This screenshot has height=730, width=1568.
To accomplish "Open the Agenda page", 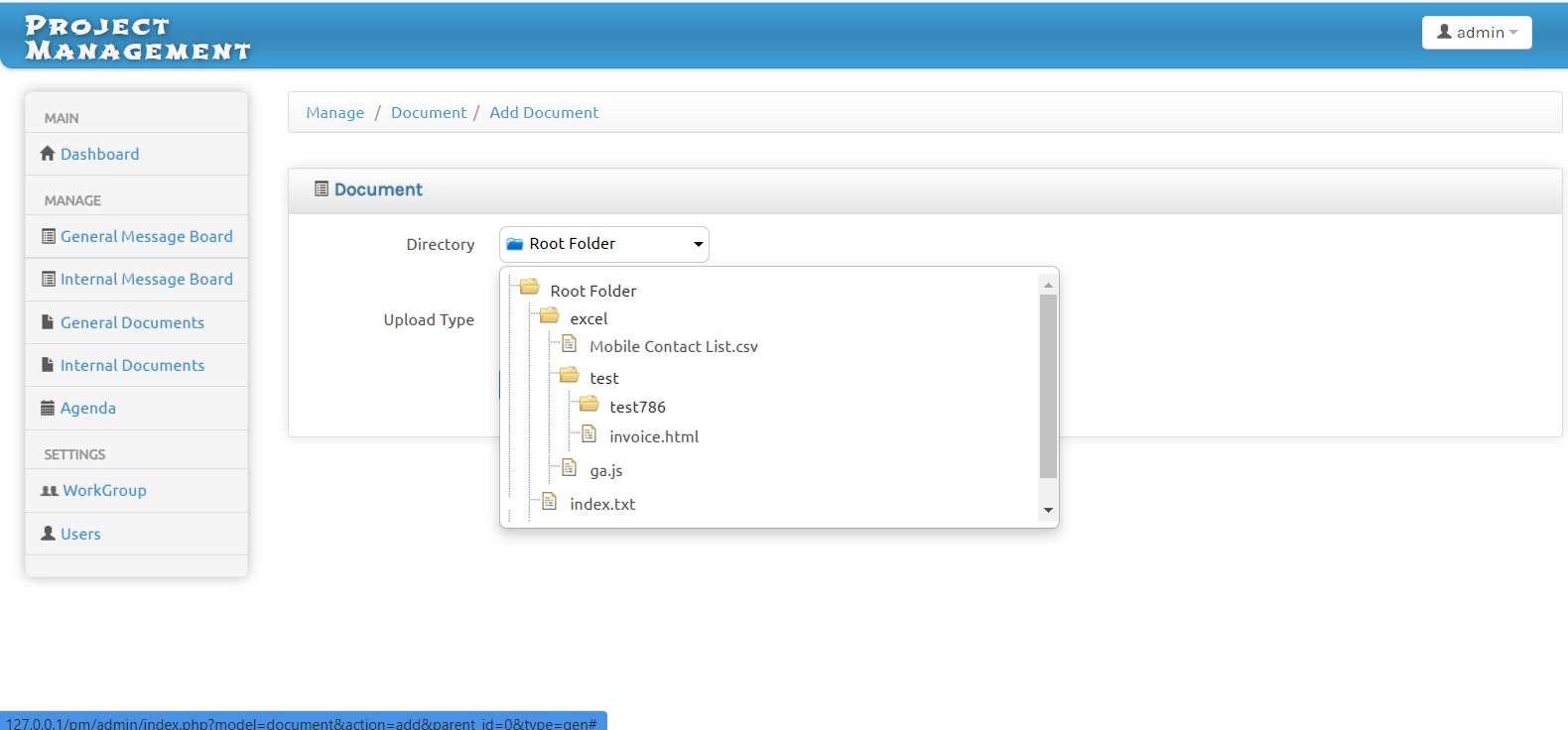I will click(88, 408).
